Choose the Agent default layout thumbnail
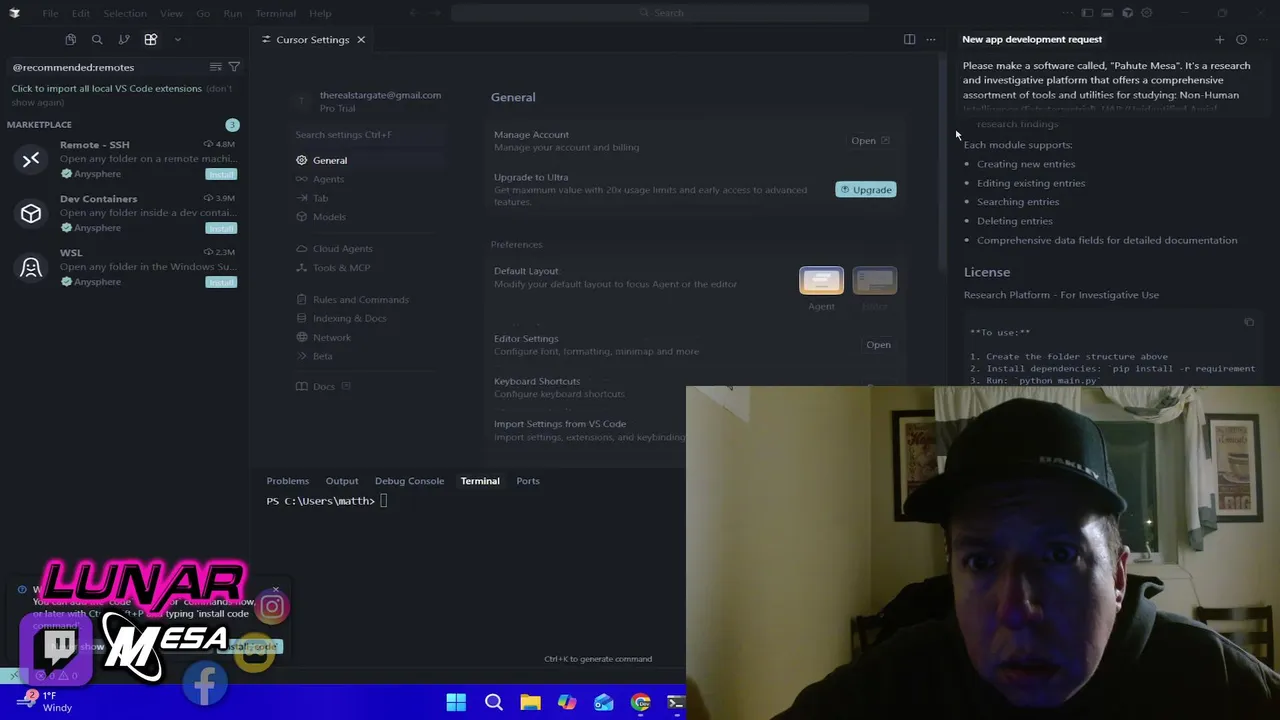Viewport: 1280px width, 720px height. tap(821, 281)
